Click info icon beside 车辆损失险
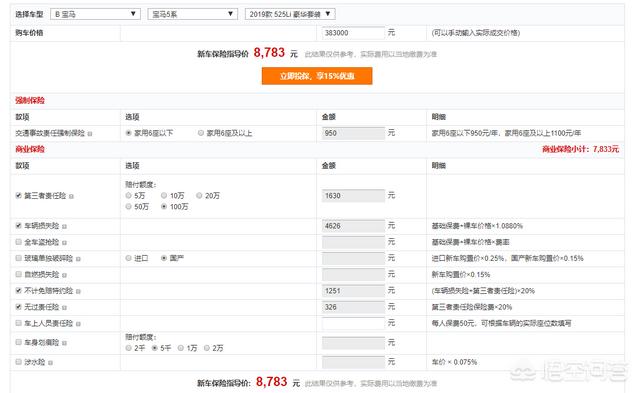The width and height of the screenshot is (640, 393). tap(64, 226)
